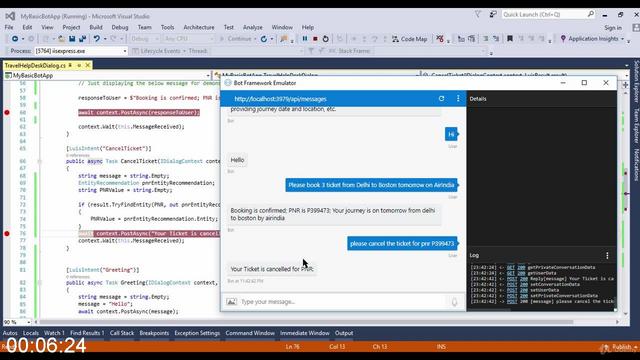Collapse the Greeting method outline
The width and height of the screenshot is (640, 360).
pos(40,282)
